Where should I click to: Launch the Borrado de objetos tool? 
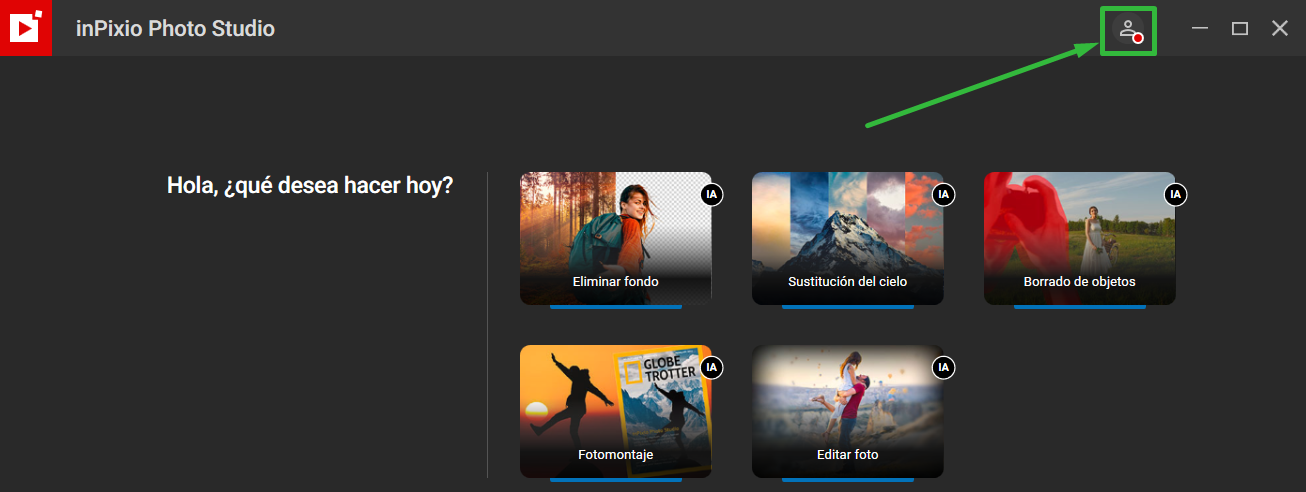[x=1080, y=238]
